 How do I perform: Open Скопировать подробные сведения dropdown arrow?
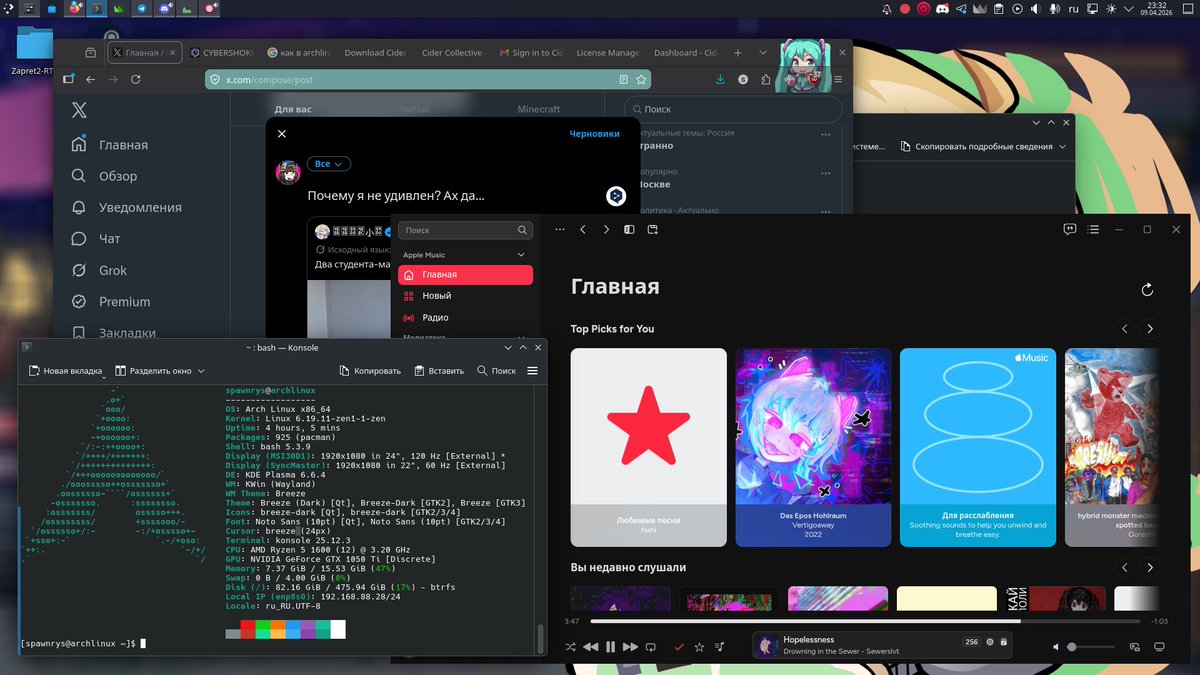point(1062,146)
